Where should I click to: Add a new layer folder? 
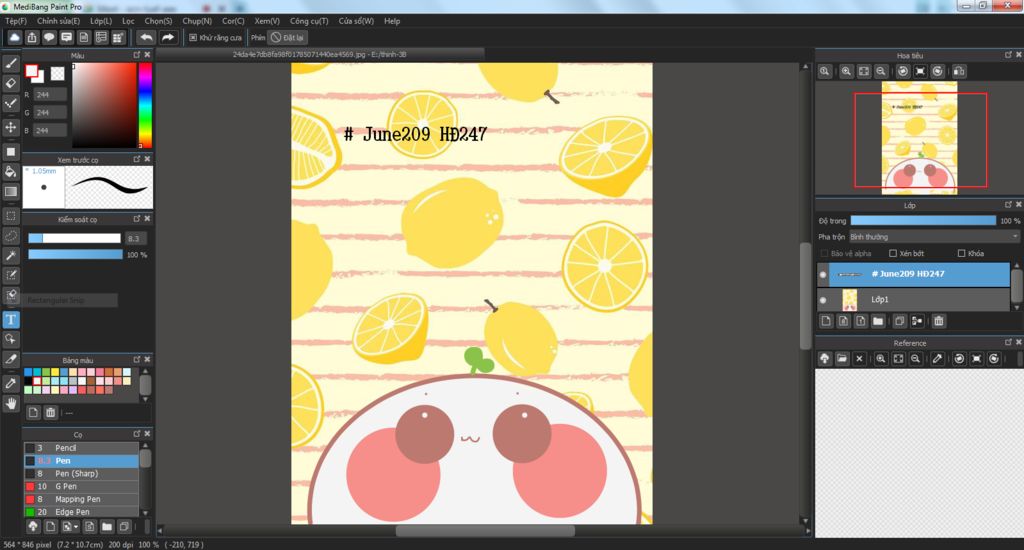(878, 321)
